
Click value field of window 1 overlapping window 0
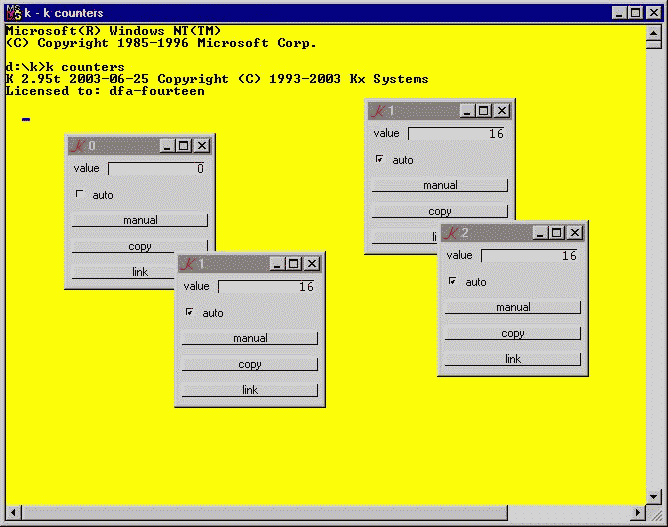point(266,287)
